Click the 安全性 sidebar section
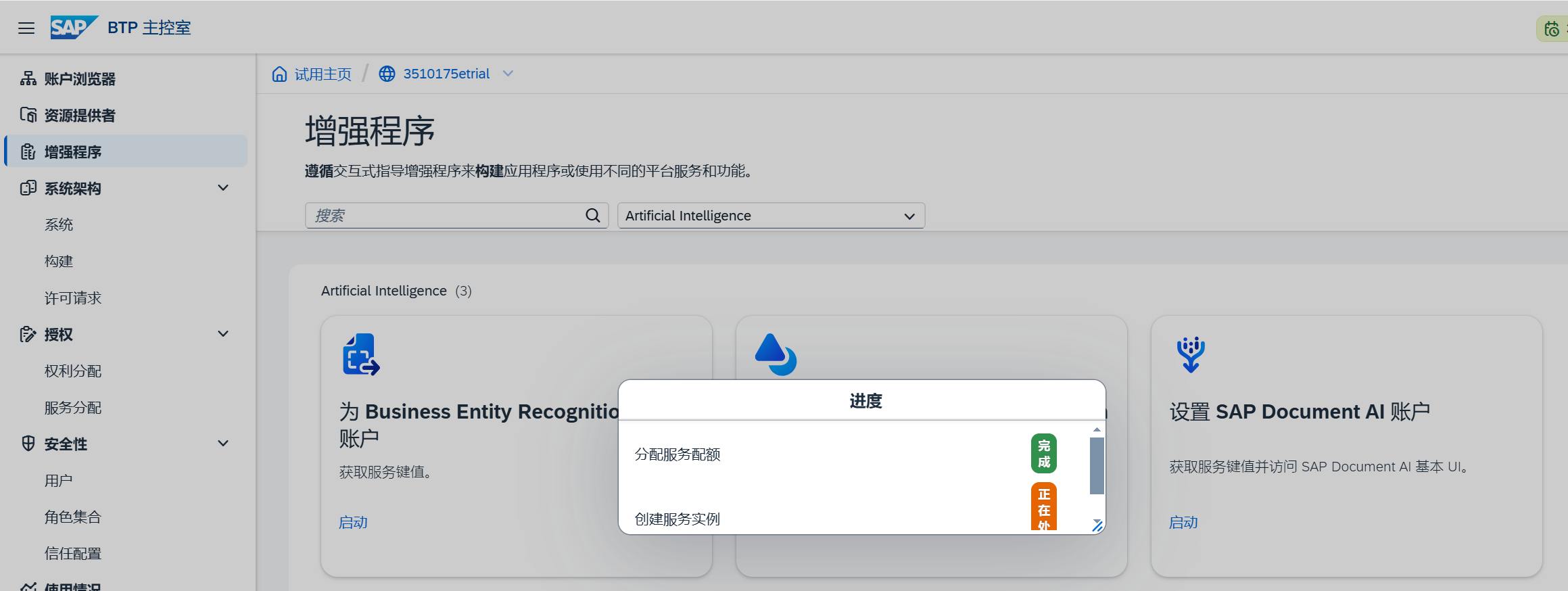This screenshot has height=591, width=1568. point(66,444)
